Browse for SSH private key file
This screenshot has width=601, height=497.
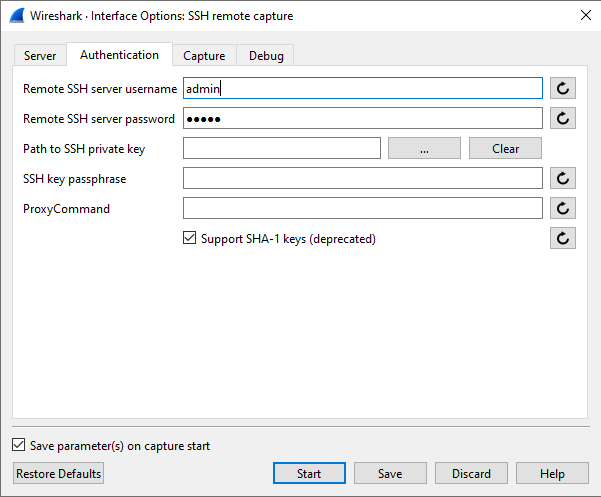pos(424,148)
